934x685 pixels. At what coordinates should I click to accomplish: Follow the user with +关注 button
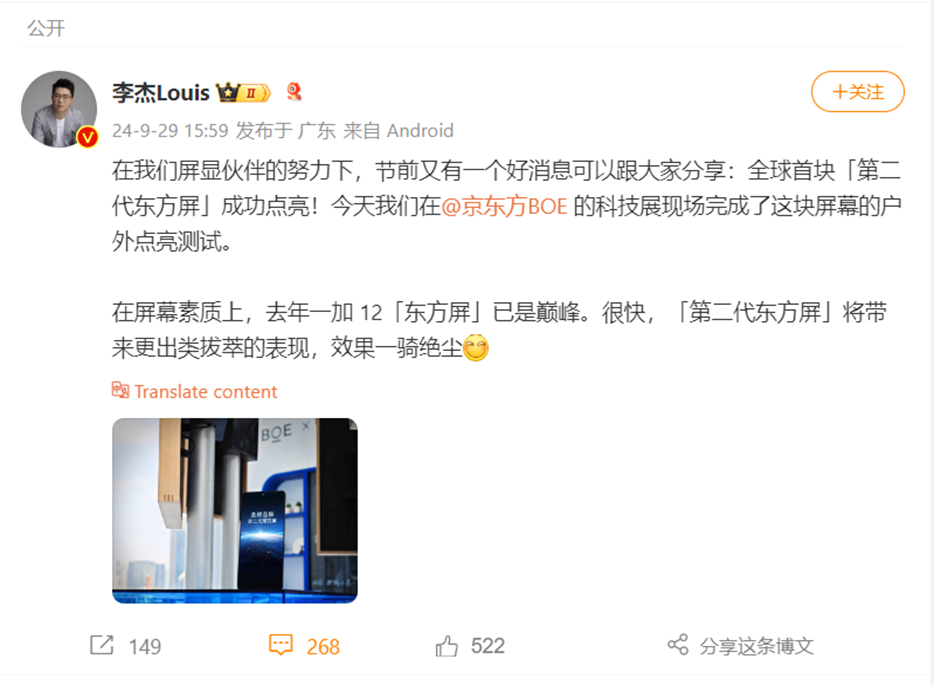858,92
